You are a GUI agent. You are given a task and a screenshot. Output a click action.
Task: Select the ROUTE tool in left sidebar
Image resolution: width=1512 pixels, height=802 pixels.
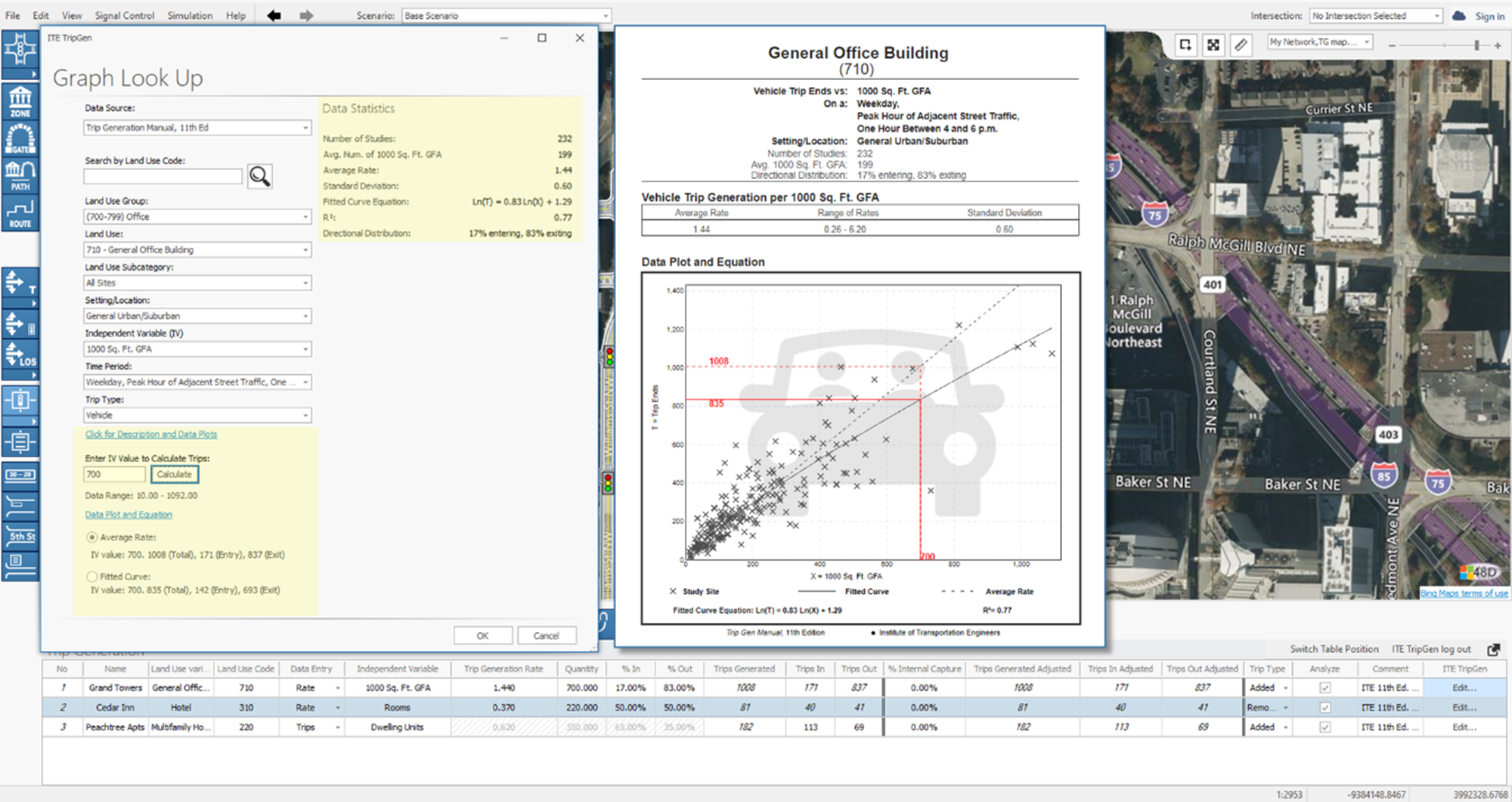pyautogui.click(x=20, y=212)
